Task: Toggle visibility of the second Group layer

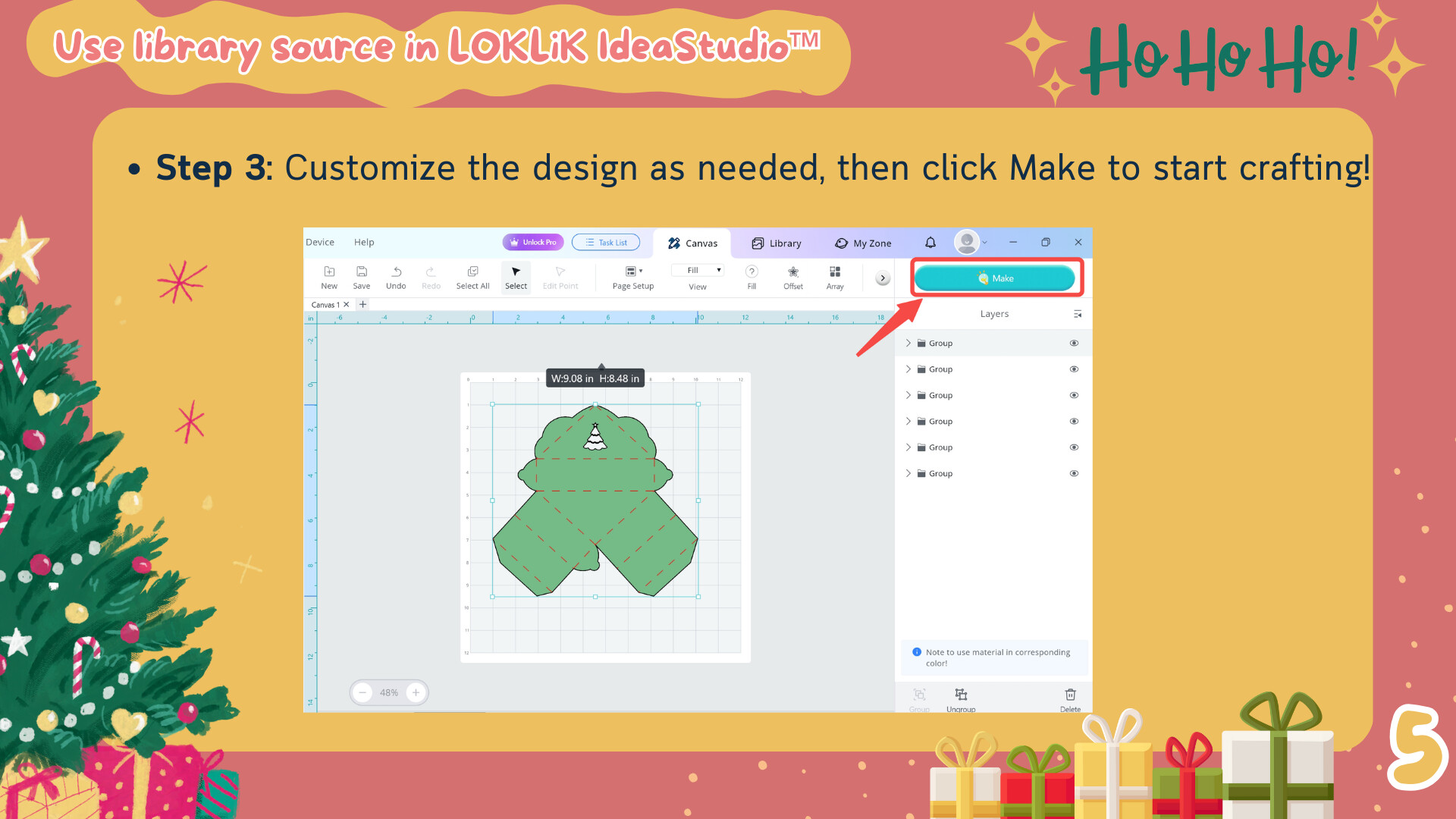Action: 1074,369
